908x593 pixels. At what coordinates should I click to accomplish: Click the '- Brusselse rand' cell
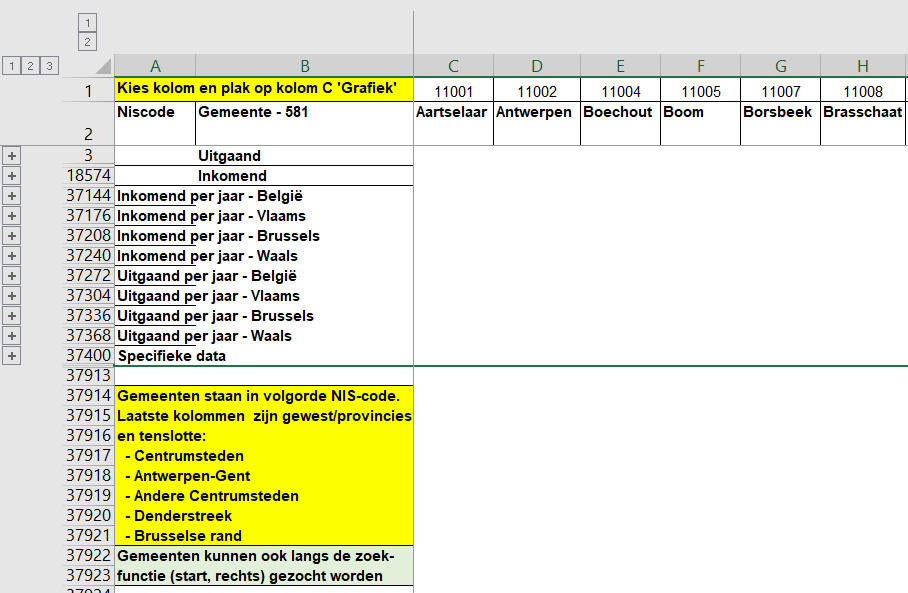coord(264,536)
